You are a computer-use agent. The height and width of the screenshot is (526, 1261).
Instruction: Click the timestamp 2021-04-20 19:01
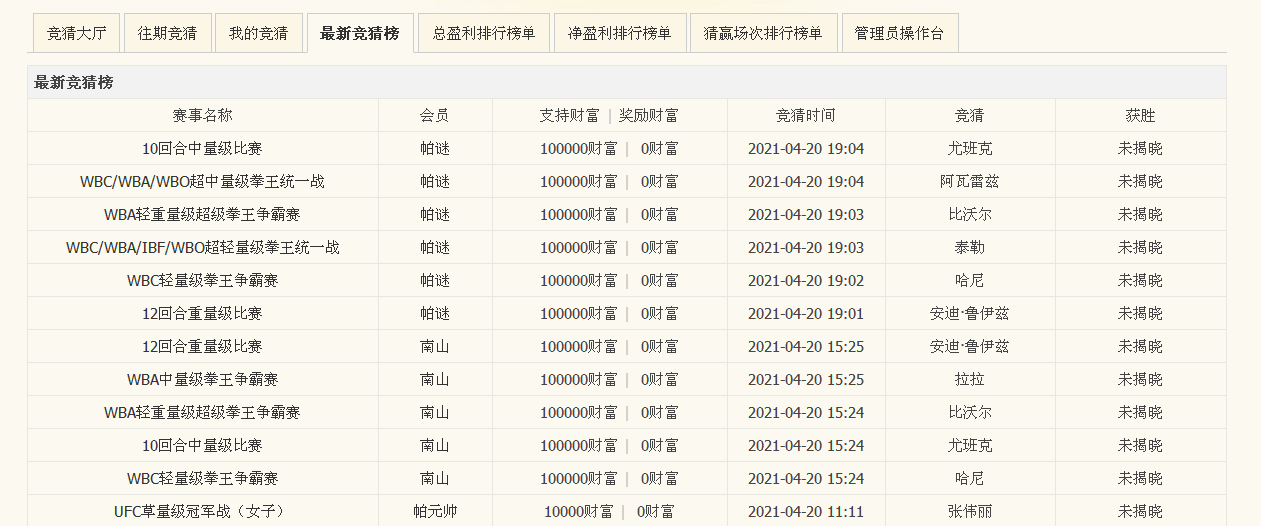(x=805, y=313)
